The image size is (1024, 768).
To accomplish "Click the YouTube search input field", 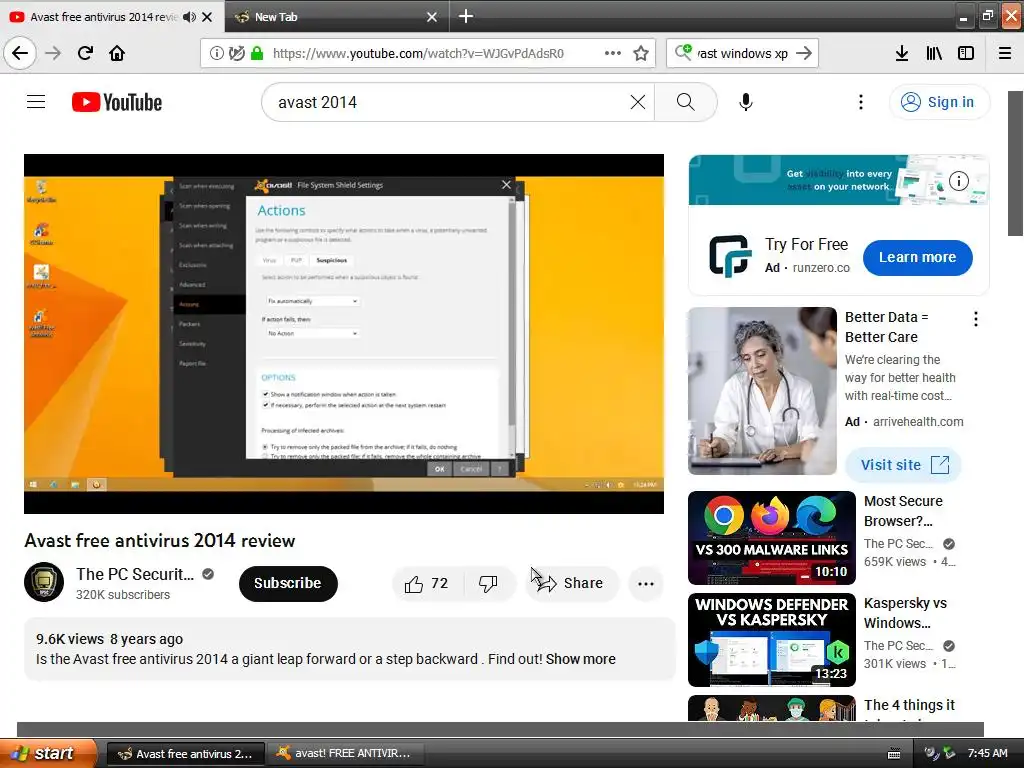I will click(449, 102).
